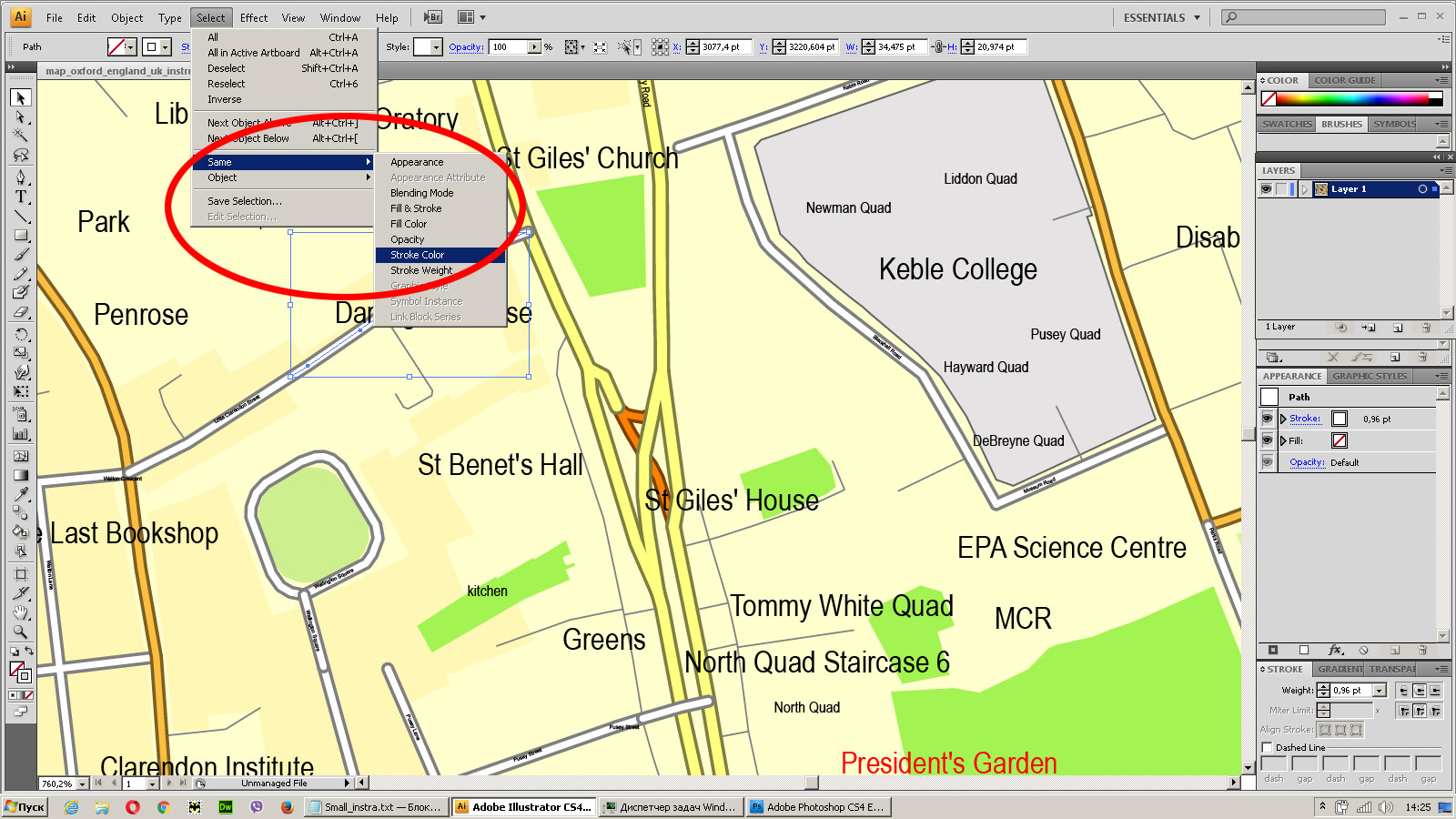Select the Magic Wand tool

pyautogui.click(x=21, y=136)
